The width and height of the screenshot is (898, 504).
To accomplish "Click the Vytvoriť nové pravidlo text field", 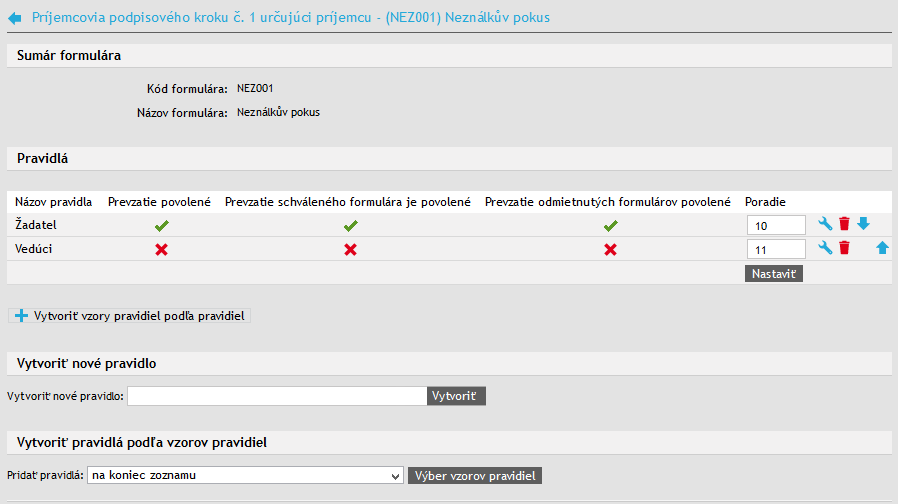I will click(x=277, y=396).
